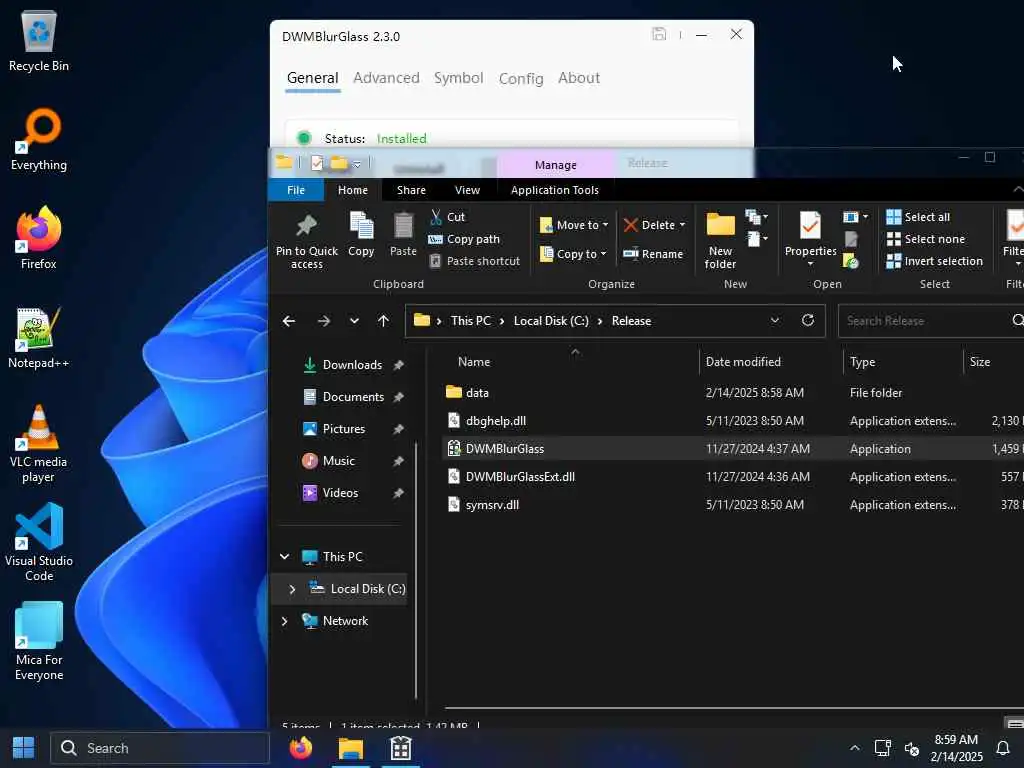
Task: Switch to the Share ribbon tab
Action: click(x=411, y=190)
